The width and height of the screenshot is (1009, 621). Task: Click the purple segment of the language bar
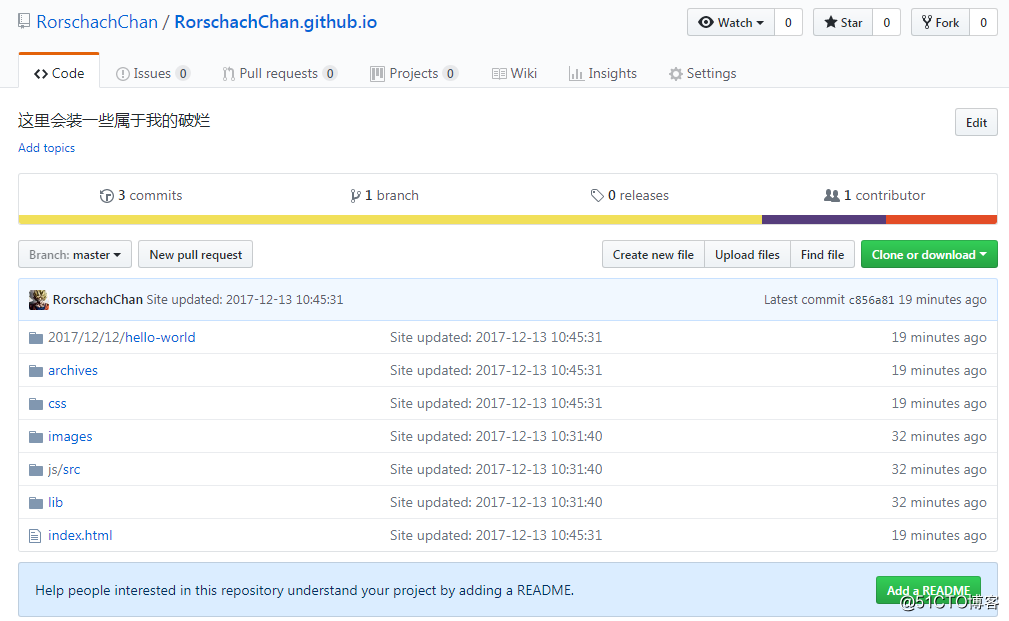[x=824, y=219]
